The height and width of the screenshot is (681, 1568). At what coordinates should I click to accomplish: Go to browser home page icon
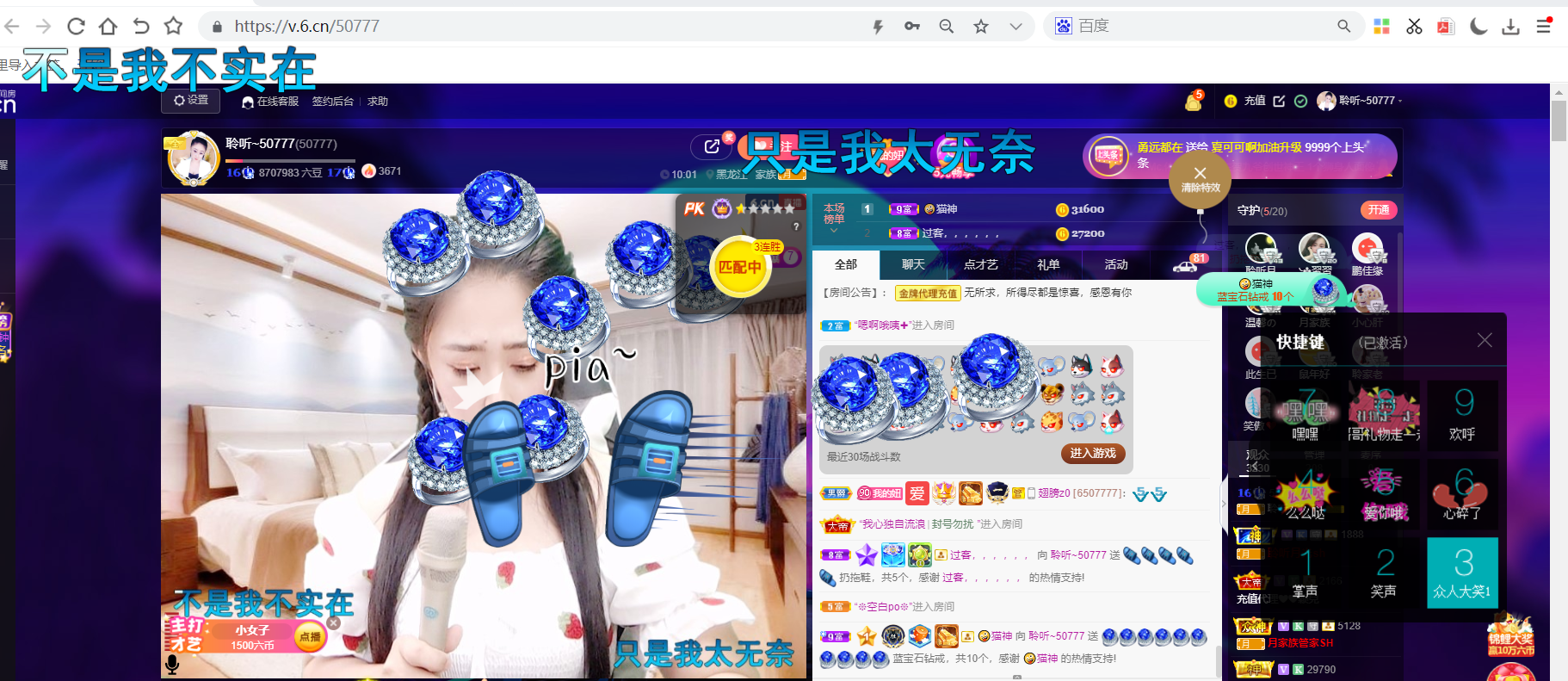pos(108,27)
